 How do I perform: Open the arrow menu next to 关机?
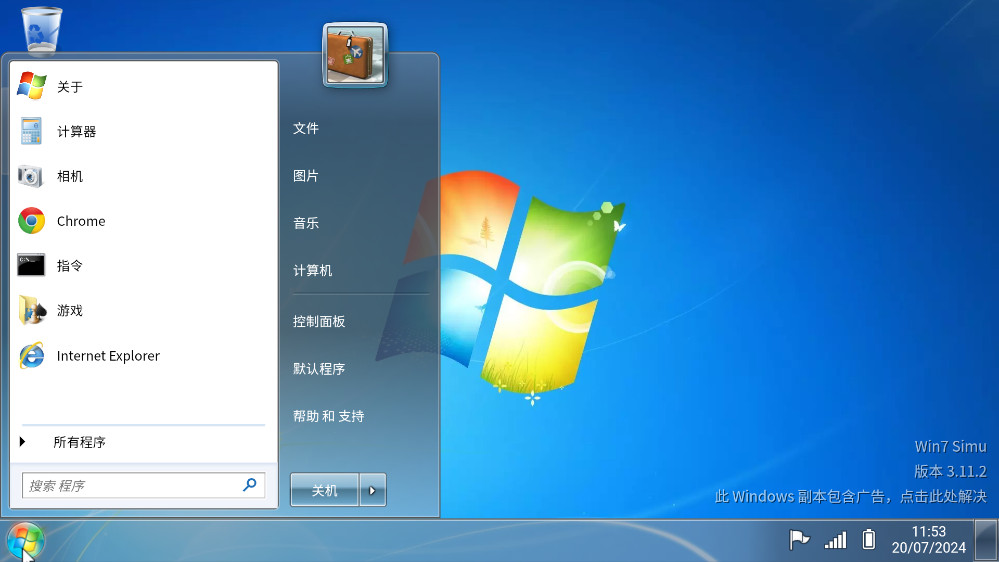pyautogui.click(x=372, y=490)
